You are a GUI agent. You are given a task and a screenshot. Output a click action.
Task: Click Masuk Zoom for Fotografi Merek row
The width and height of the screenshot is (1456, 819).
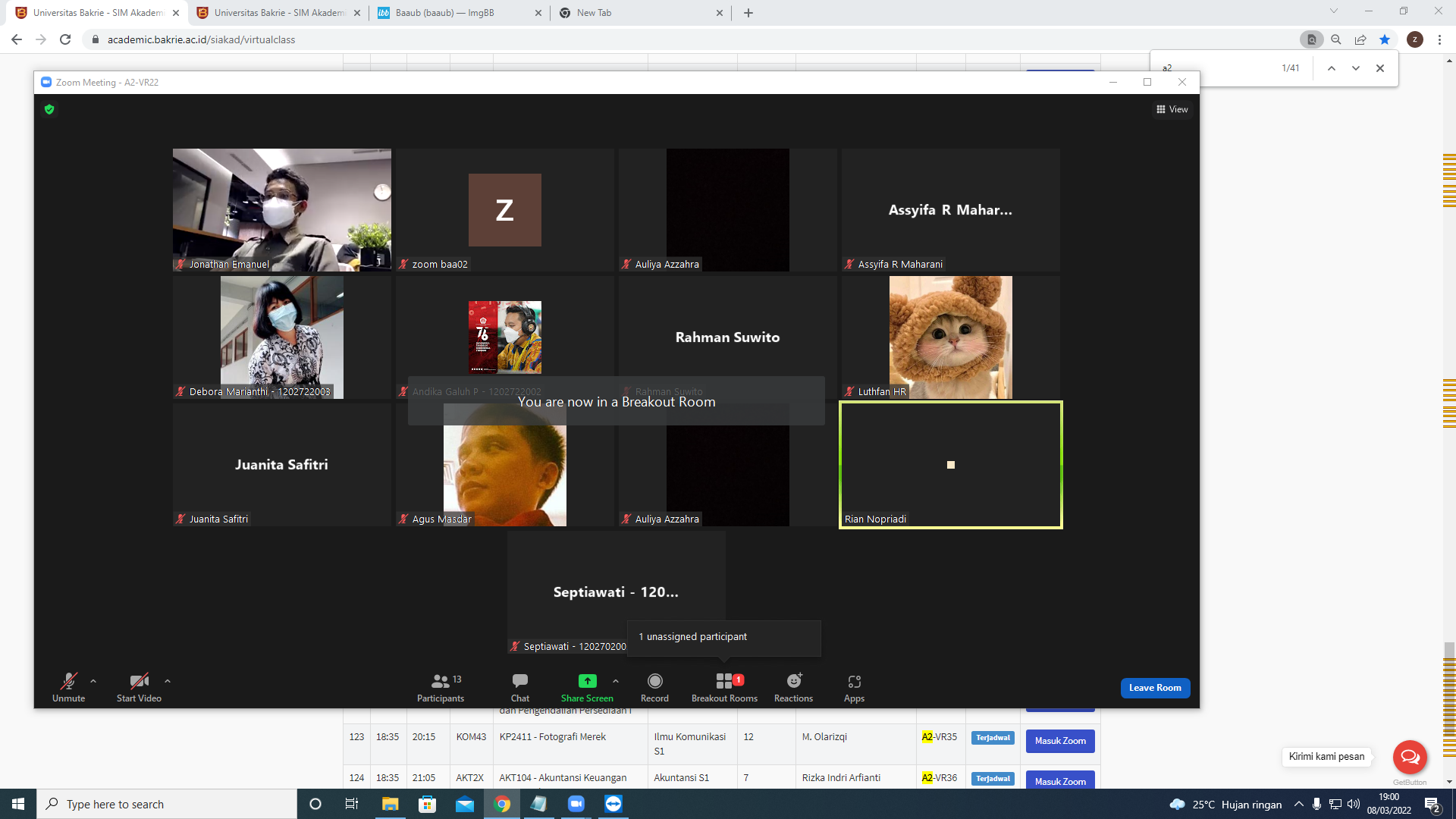click(x=1060, y=741)
